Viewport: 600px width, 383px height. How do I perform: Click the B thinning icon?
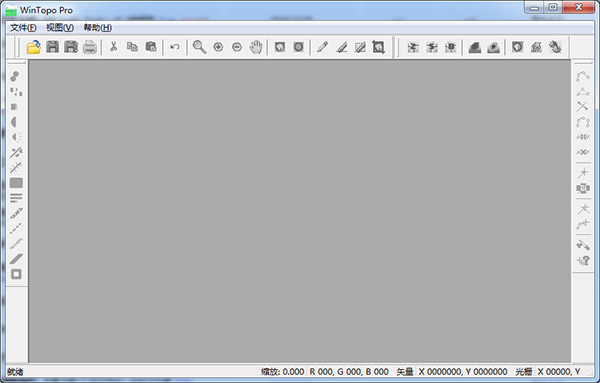click(451, 47)
